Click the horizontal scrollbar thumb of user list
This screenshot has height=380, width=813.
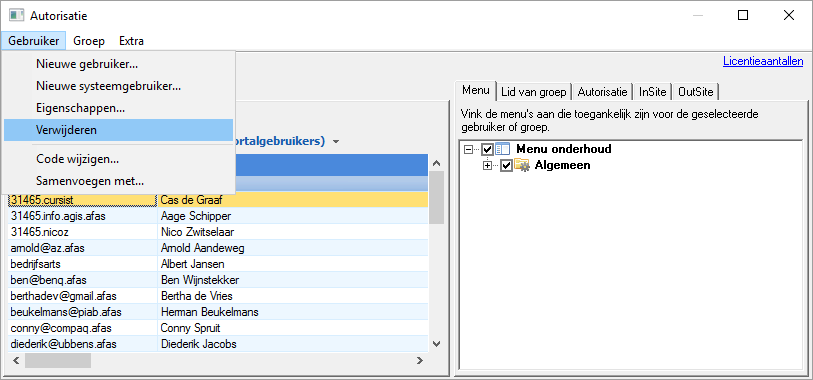coord(58,360)
